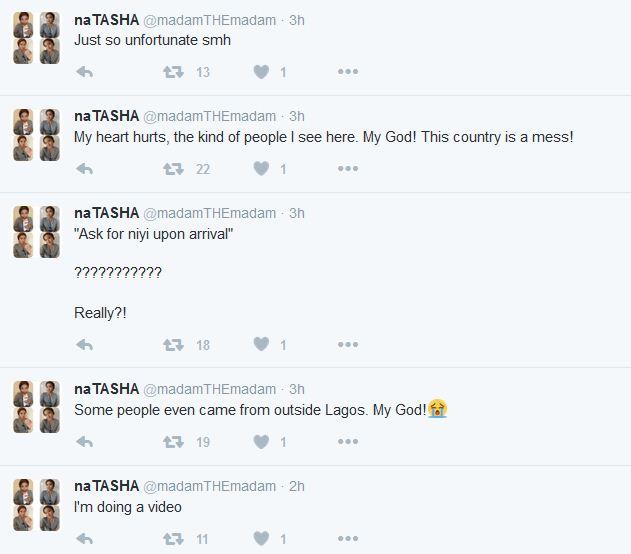Reply to the "Ask for niyi" tweet
Viewport: 631px width, 554px height.
click(x=85, y=345)
